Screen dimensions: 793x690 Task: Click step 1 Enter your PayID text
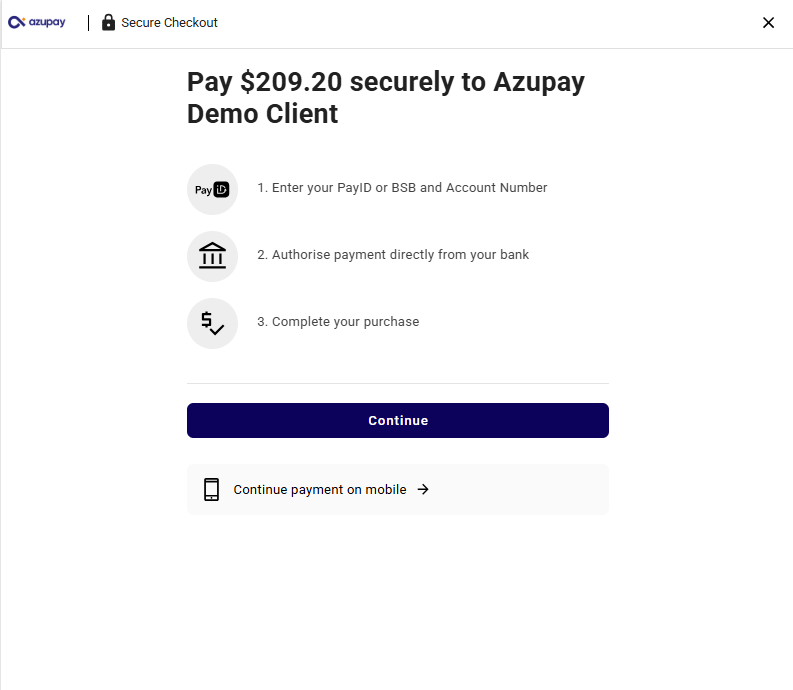click(402, 188)
